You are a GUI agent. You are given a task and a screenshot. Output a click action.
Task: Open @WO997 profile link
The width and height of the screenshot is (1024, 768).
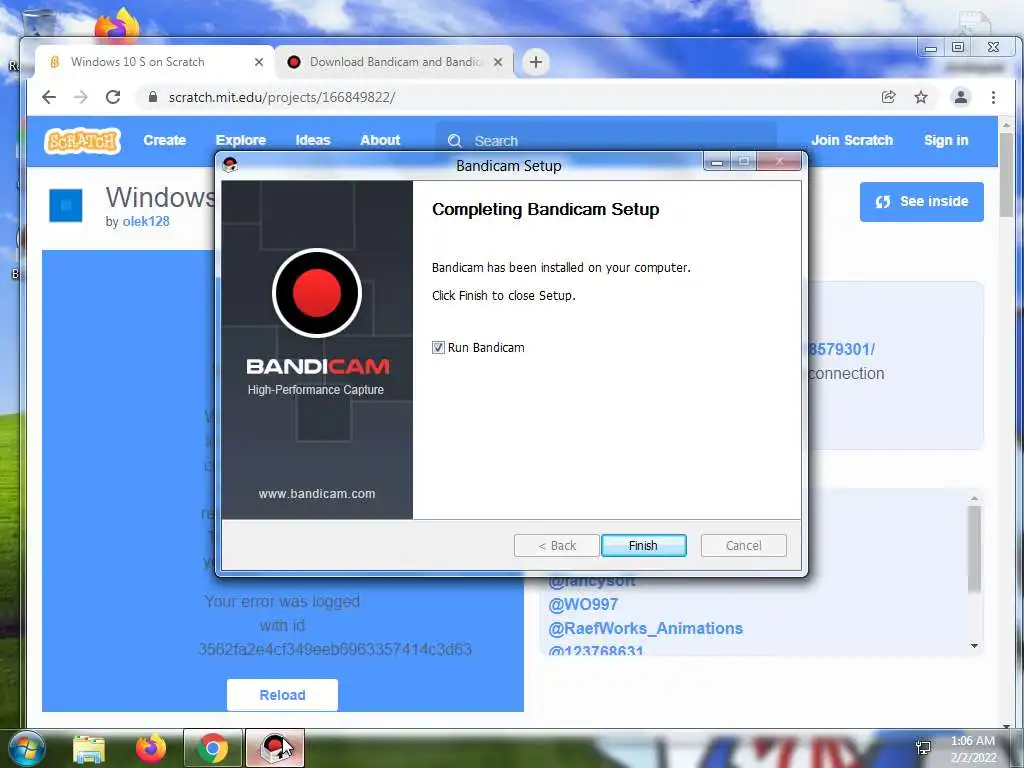click(583, 605)
